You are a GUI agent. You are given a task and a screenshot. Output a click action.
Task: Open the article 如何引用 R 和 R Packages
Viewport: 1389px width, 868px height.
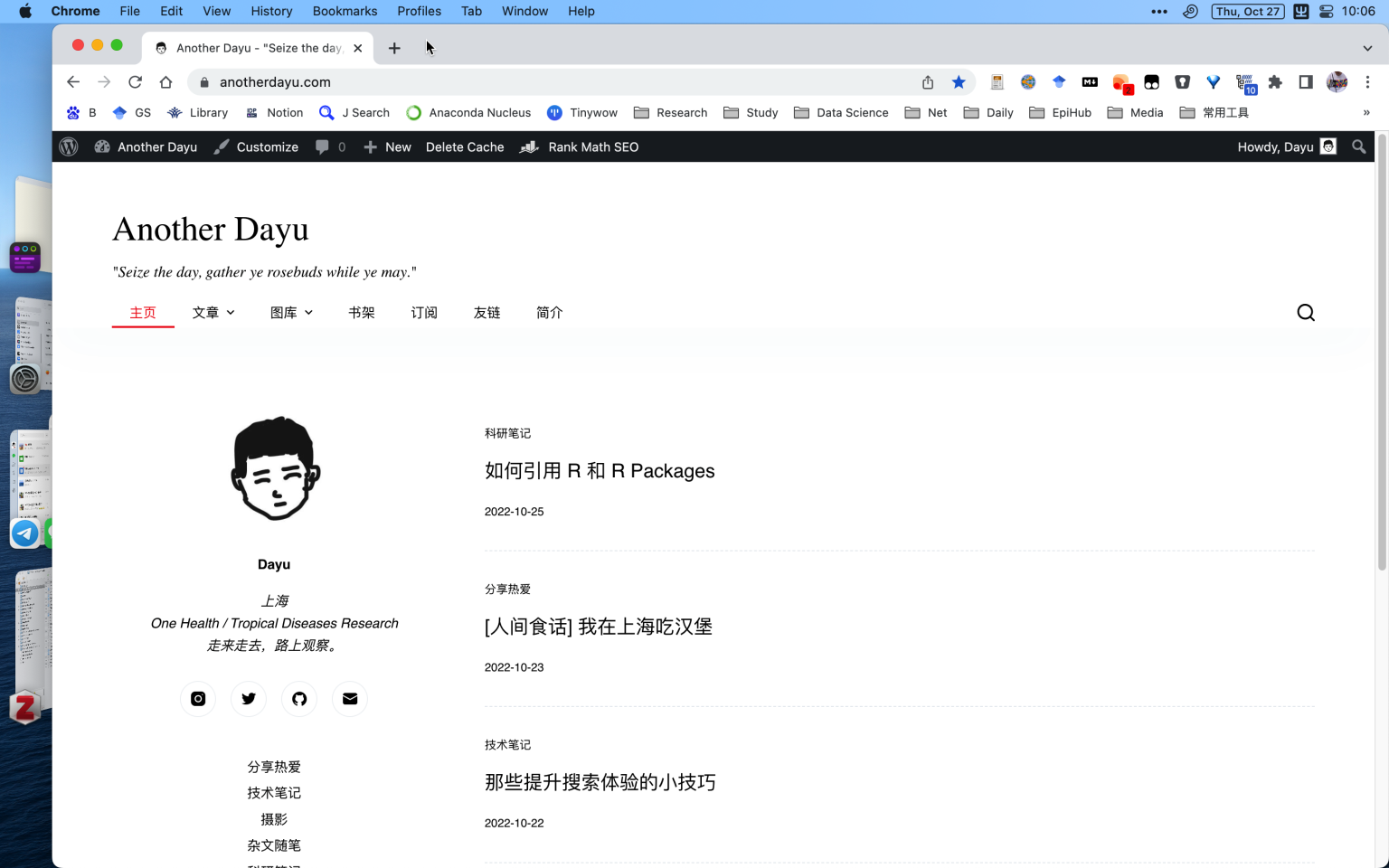[x=600, y=470]
